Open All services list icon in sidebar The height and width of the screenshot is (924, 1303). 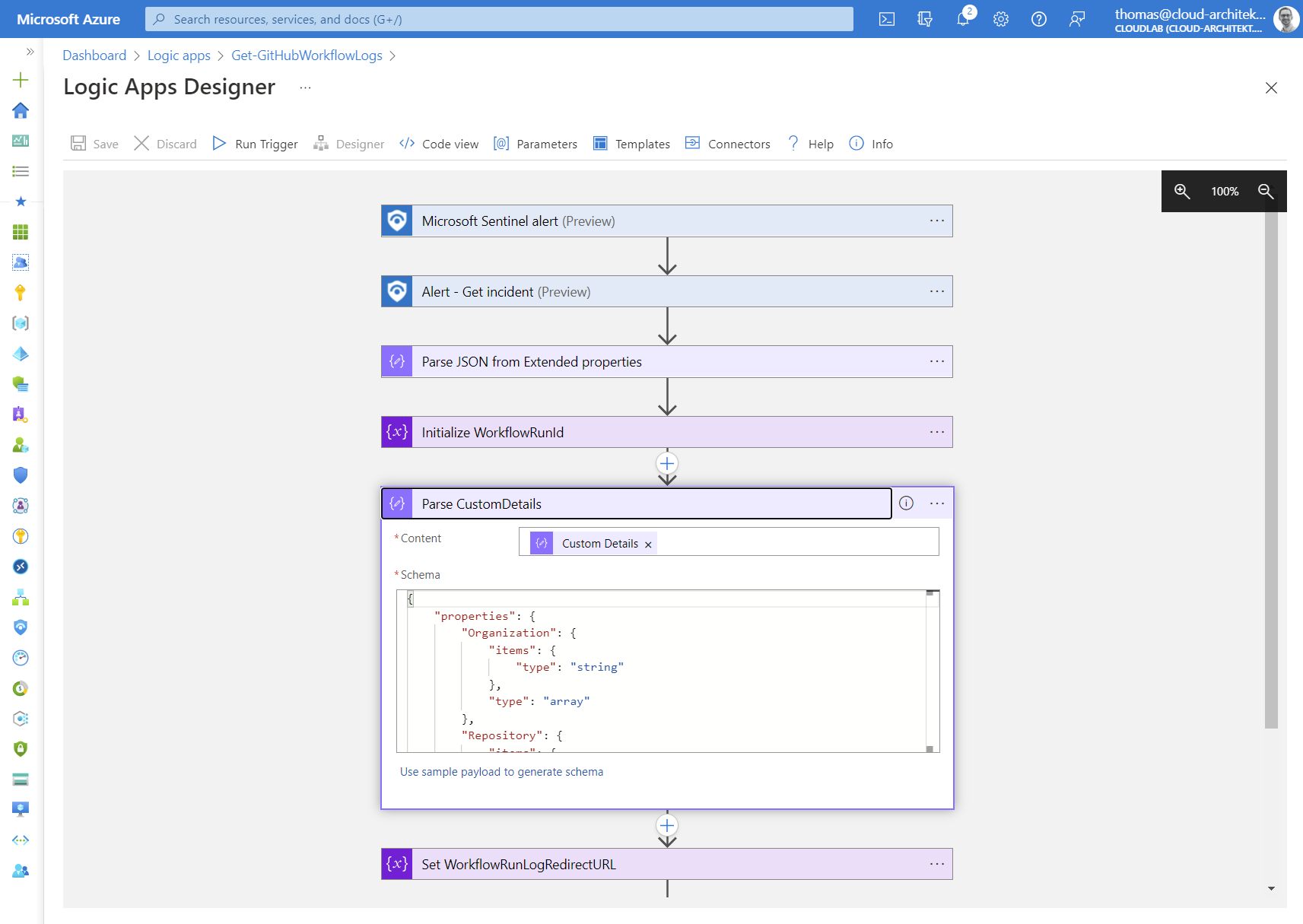coord(21,171)
